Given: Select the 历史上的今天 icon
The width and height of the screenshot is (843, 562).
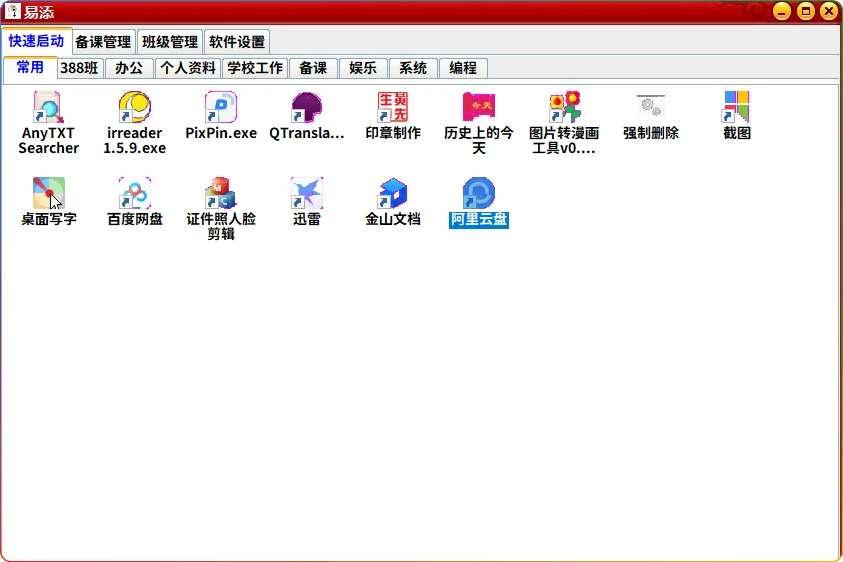Looking at the screenshot, I should [478, 106].
